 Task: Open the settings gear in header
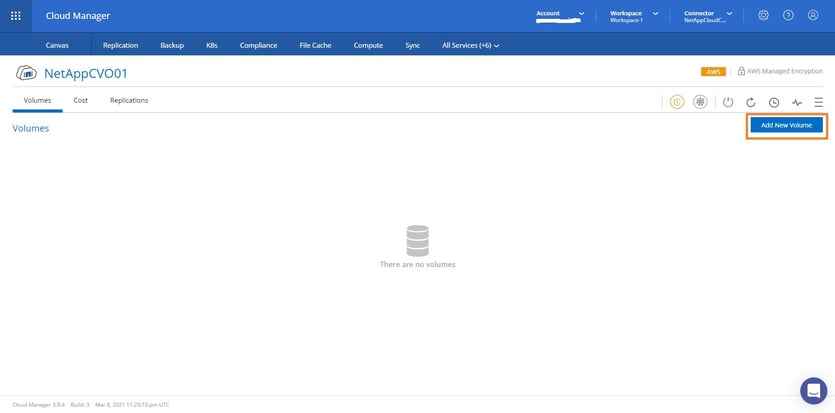[x=763, y=16]
